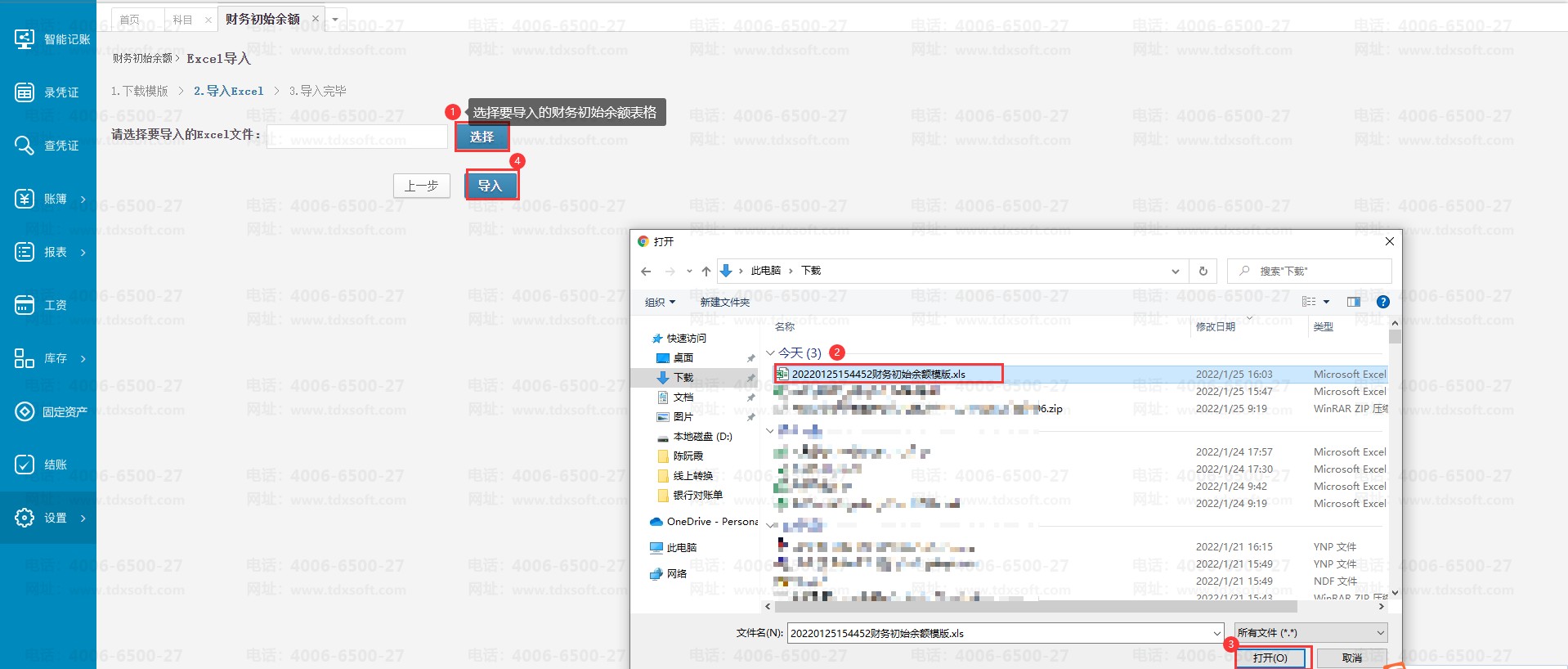This screenshot has height=669, width=1568.
Task: Open the 录凭证 voucher entry icon
Action: coord(25,92)
